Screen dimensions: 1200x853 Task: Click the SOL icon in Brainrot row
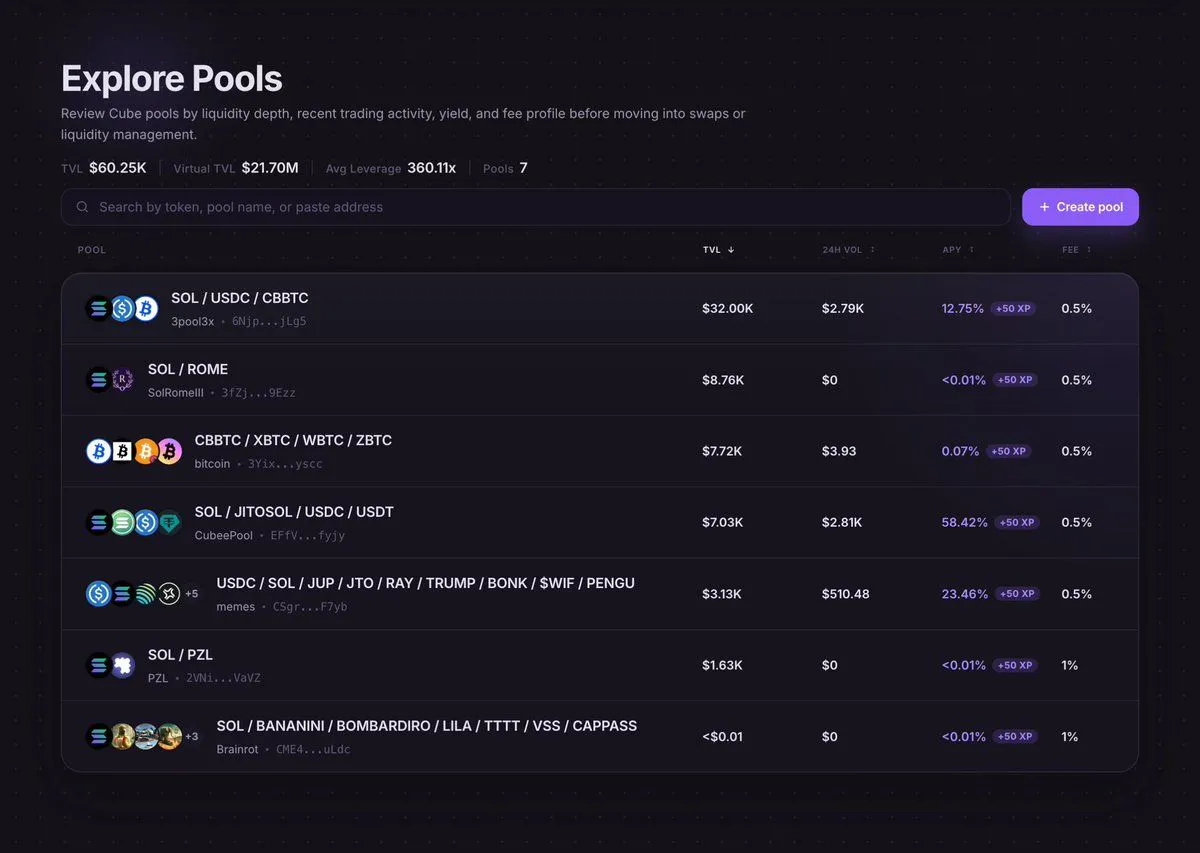(x=99, y=737)
